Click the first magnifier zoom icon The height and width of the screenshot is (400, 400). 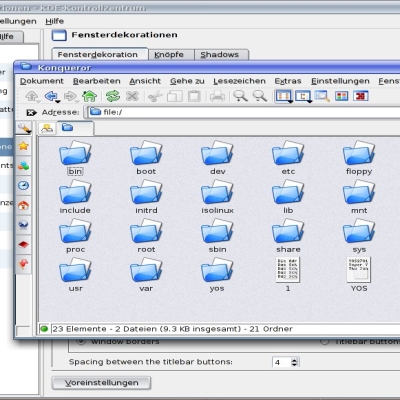click(x=240, y=96)
